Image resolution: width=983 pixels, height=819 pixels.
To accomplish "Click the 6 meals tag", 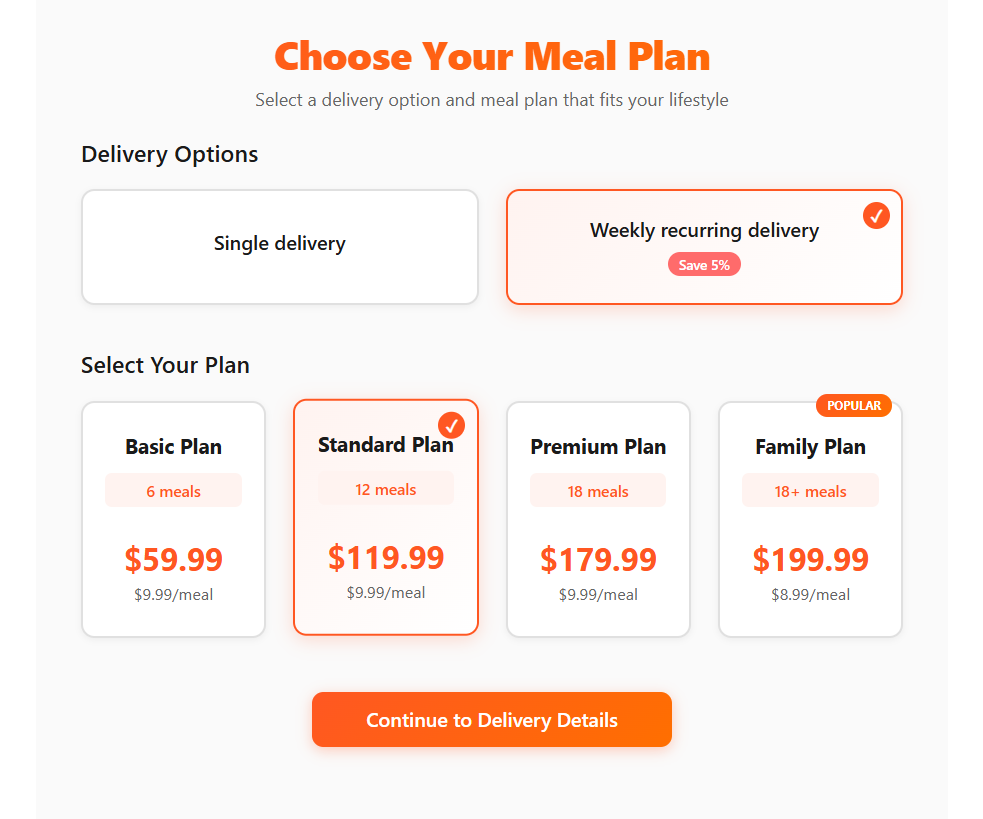I will [173, 491].
